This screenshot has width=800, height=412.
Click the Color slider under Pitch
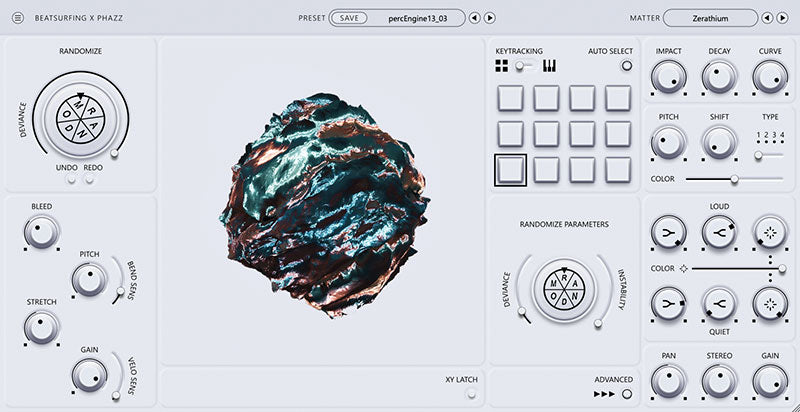[734, 179]
